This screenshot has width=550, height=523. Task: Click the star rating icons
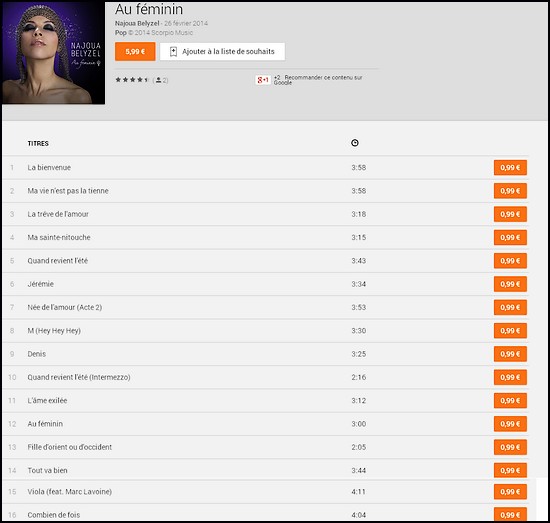pos(132,80)
